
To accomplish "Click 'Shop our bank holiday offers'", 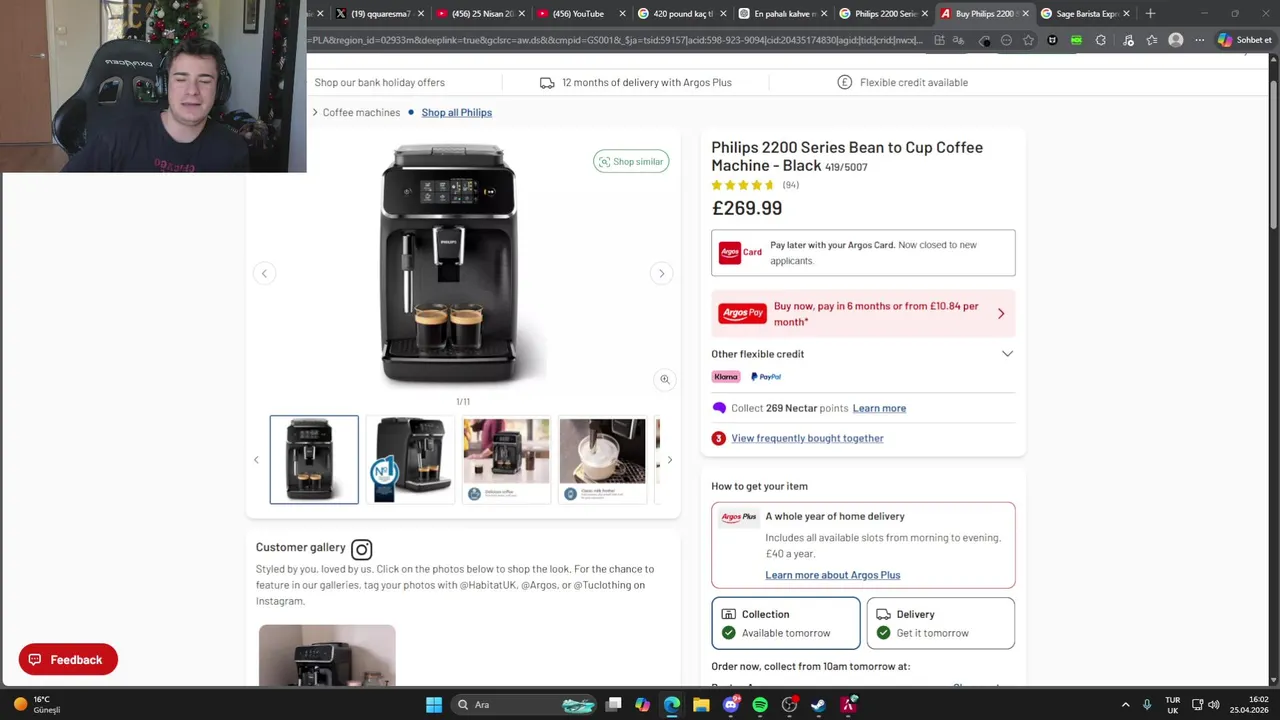I will click(x=379, y=82).
